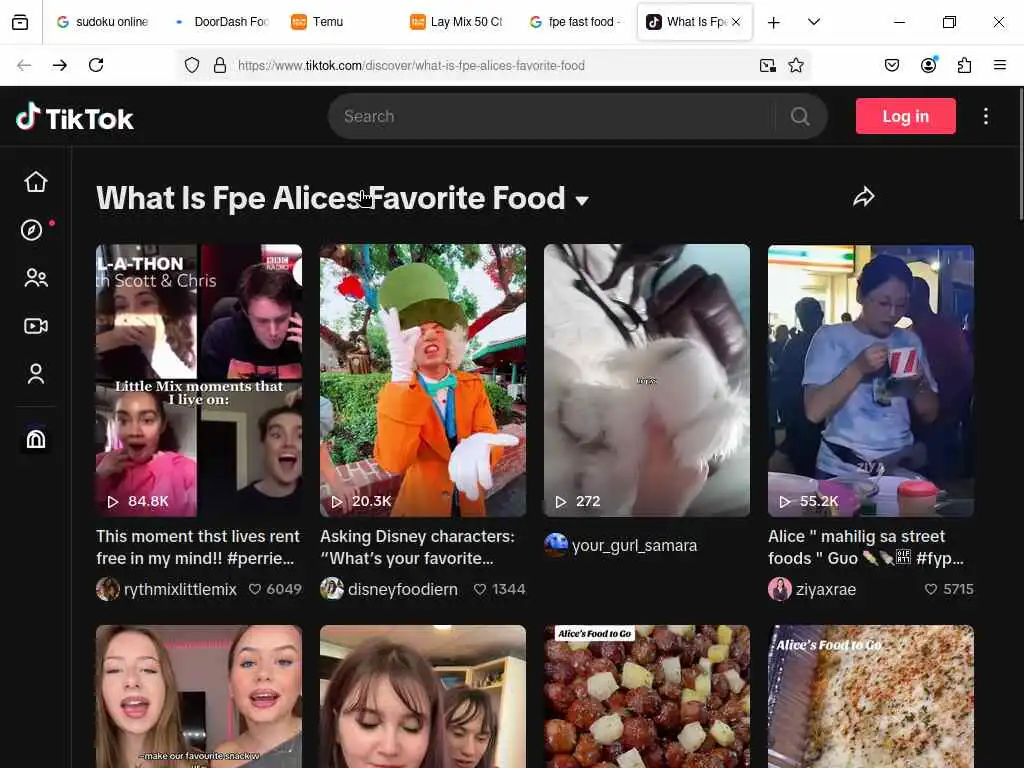The image size is (1024, 768).
Task: Open ziyaxrae profile link
Action: [x=825, y=589]
